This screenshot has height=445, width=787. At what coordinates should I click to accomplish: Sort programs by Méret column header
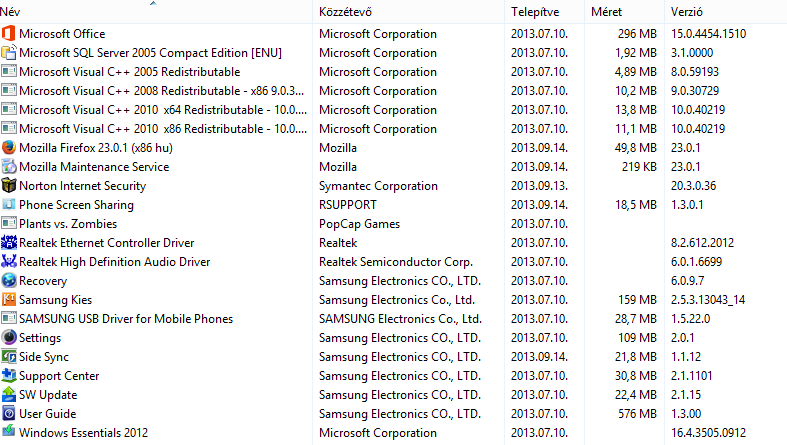coord(624,12)
